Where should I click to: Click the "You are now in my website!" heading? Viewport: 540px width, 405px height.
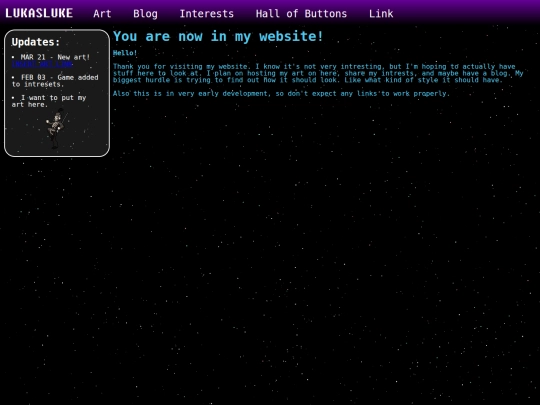click(218, 36)
